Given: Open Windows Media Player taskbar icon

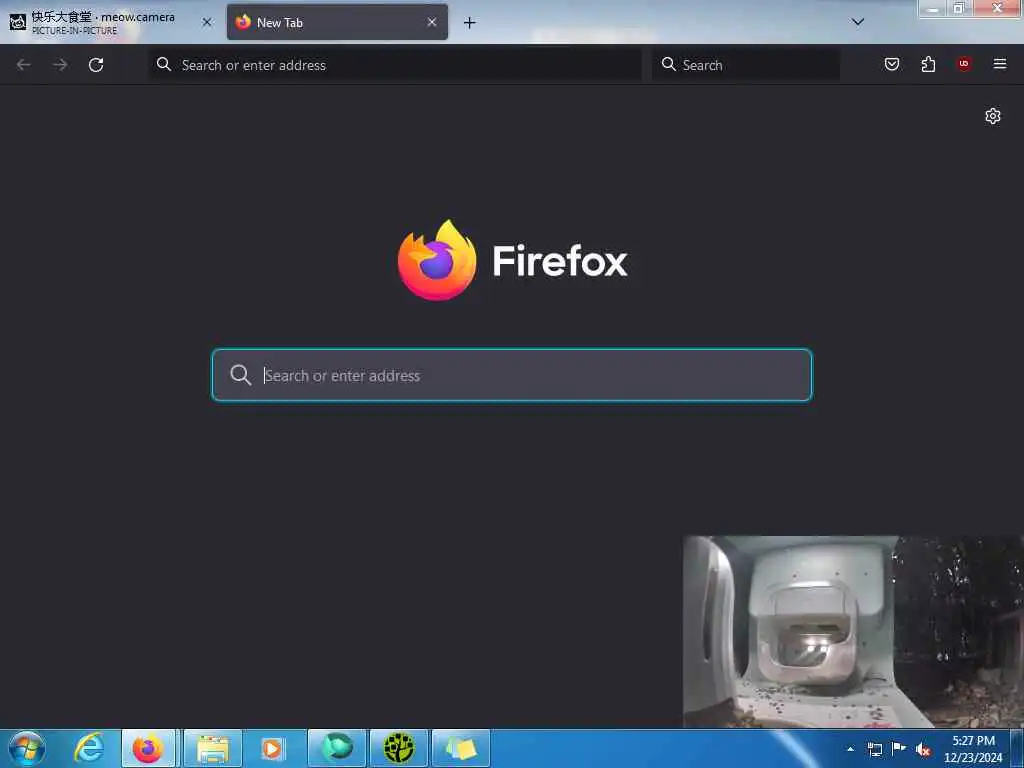Looking at the screenshot, I should 274,748.
